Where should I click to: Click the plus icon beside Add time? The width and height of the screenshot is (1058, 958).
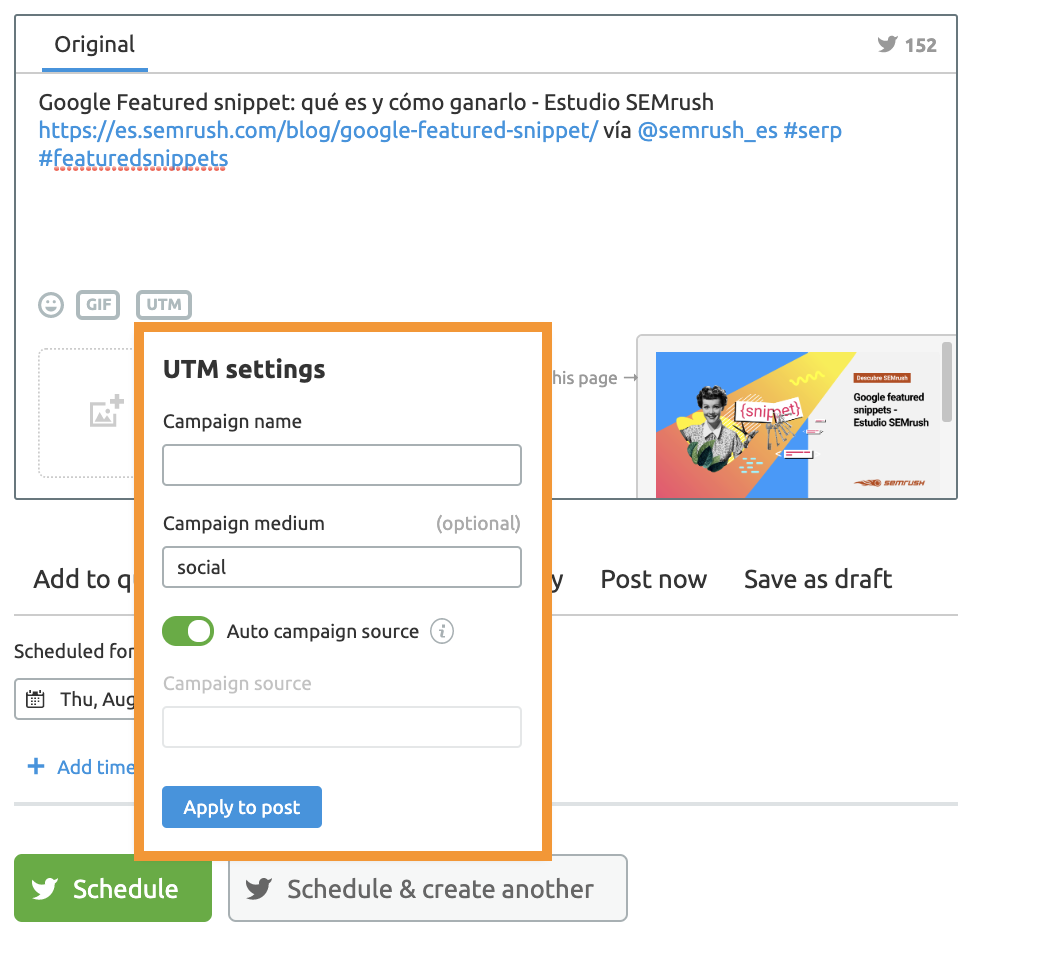coord(36,767)
